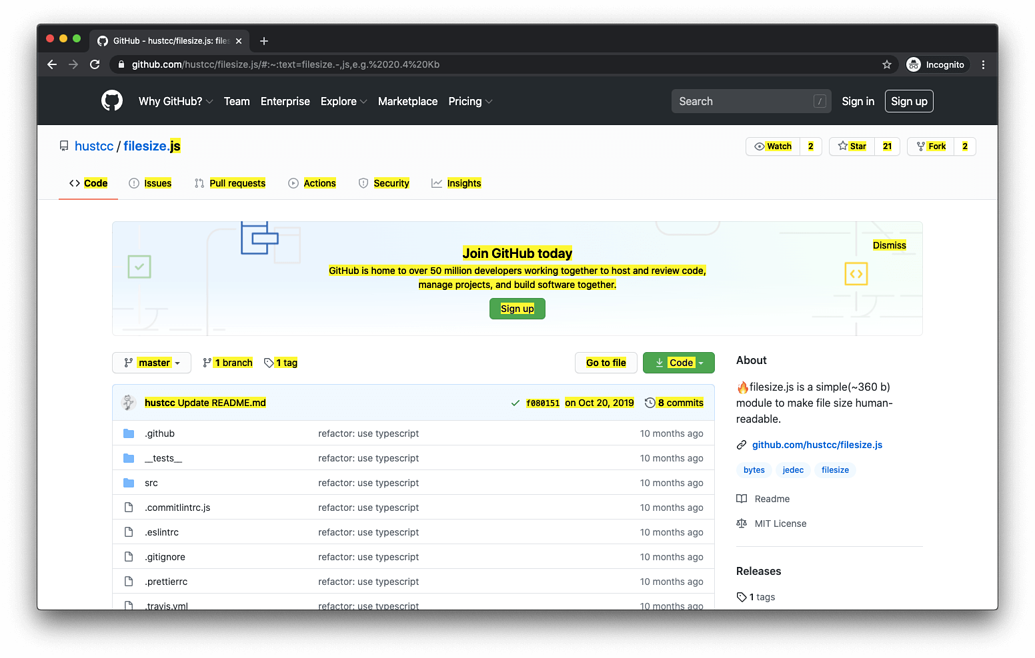
Task: Click the file icon for .commitlintrc.js
Action: click(x=129, y=508)
